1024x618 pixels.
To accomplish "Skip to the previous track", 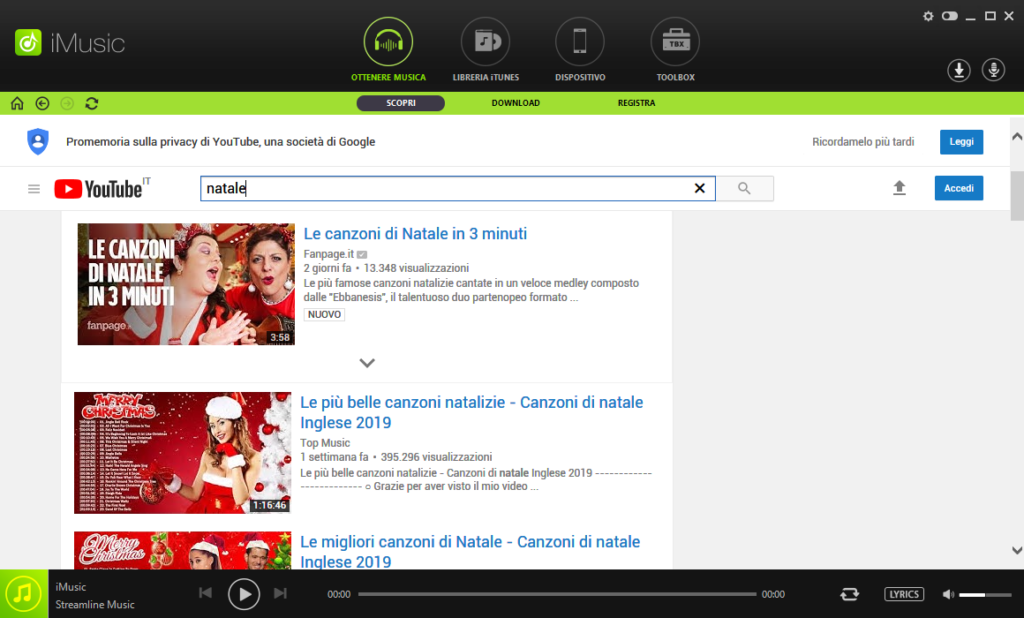I will (x=205, y=593).
